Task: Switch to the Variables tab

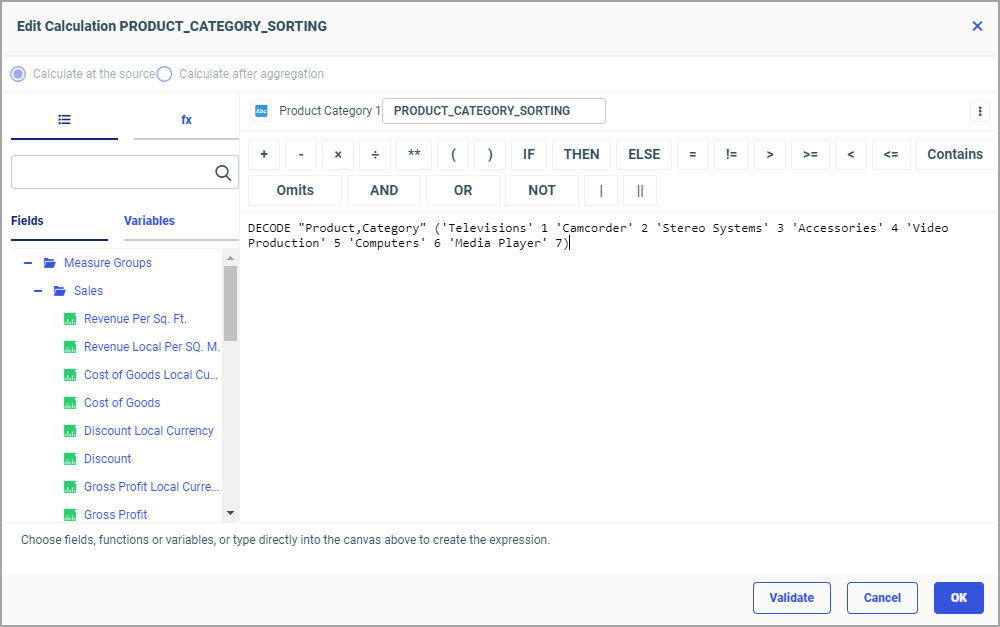Action: click(149, 221)
